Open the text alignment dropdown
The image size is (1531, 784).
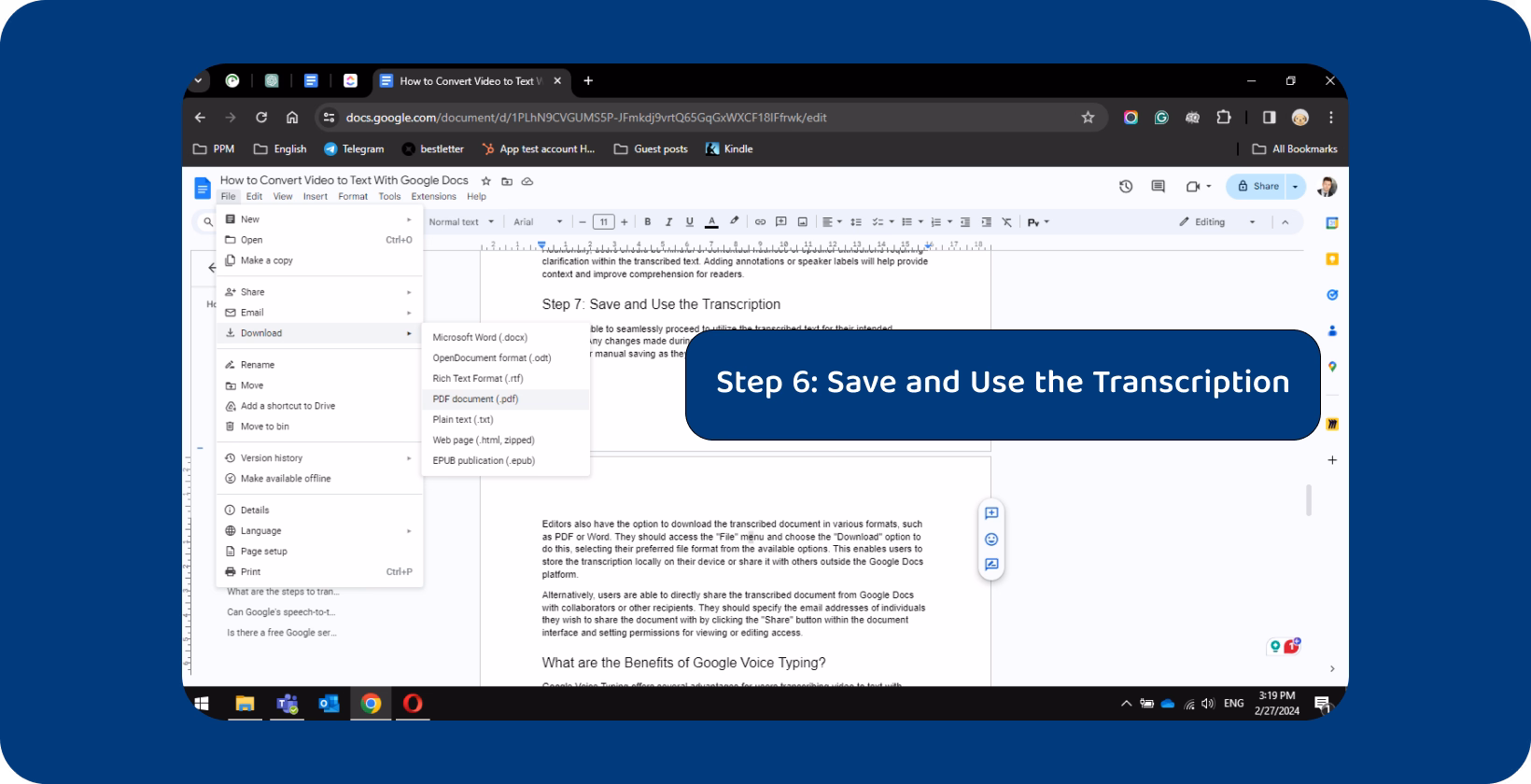(831, 222)
